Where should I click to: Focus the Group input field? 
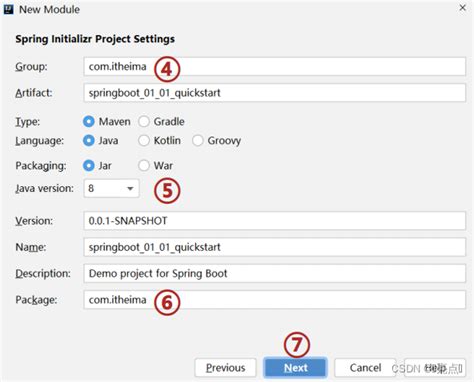coord(275,67)
